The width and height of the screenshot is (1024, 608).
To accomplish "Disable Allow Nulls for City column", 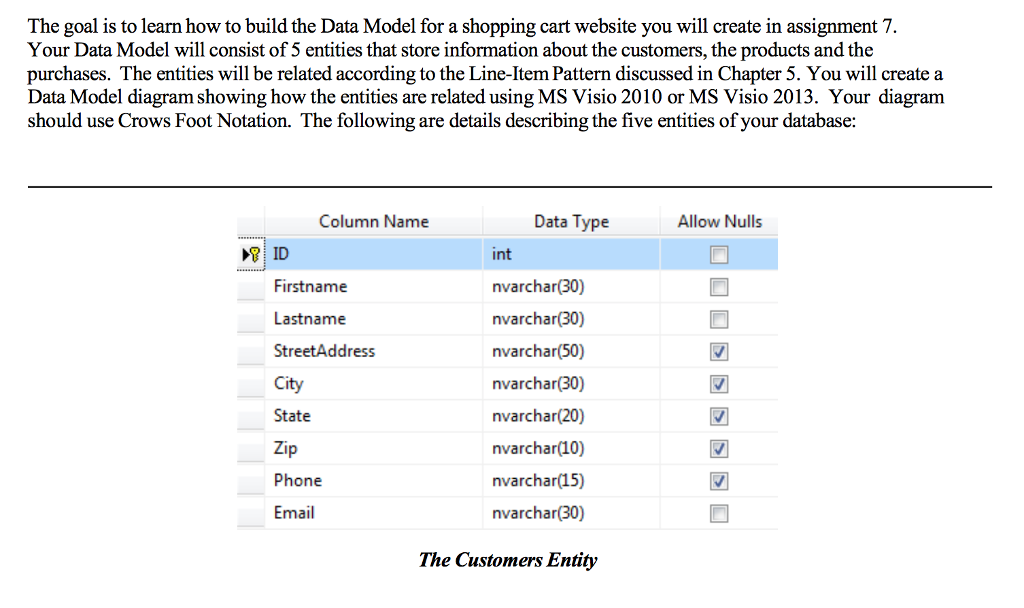I will coord(719,384).
